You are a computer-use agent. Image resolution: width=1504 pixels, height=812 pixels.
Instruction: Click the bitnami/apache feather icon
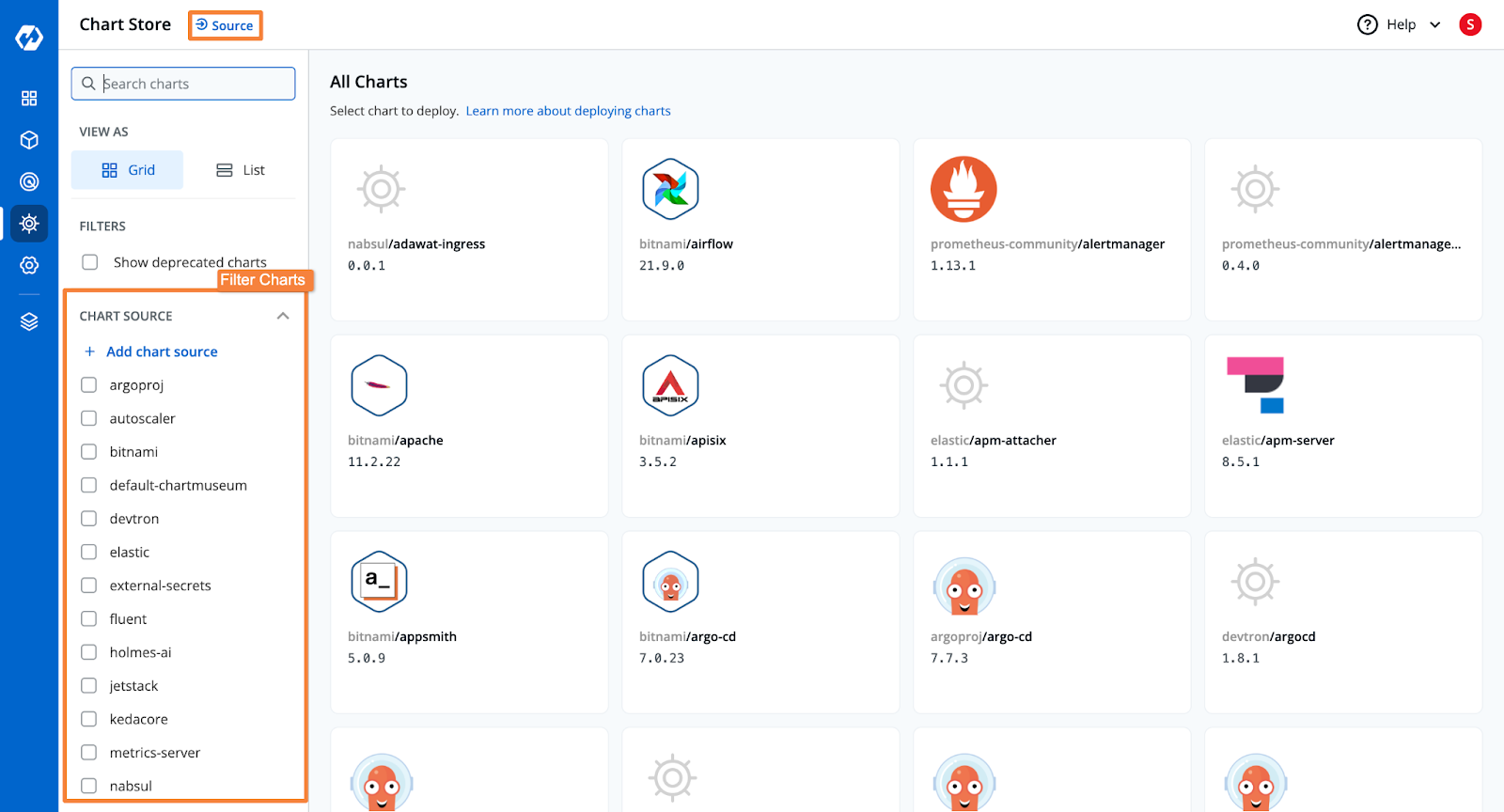click(379, 385)
